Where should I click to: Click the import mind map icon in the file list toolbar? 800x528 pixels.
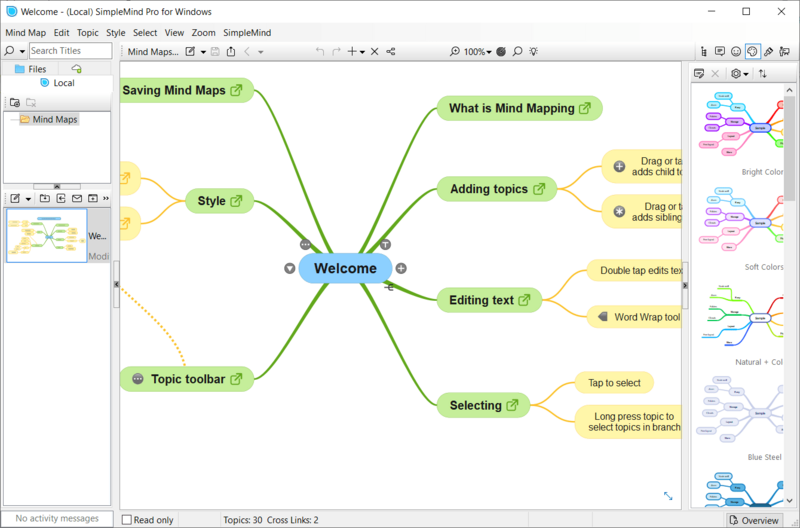tap(45, 198)
